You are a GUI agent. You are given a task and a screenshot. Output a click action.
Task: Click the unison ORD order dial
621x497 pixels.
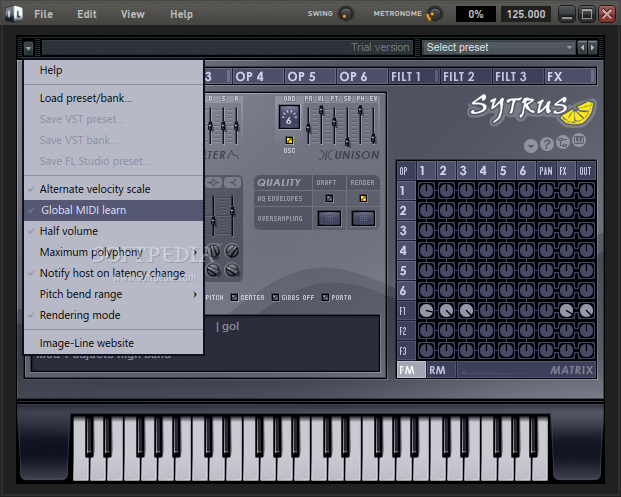[x=289, y=117]
